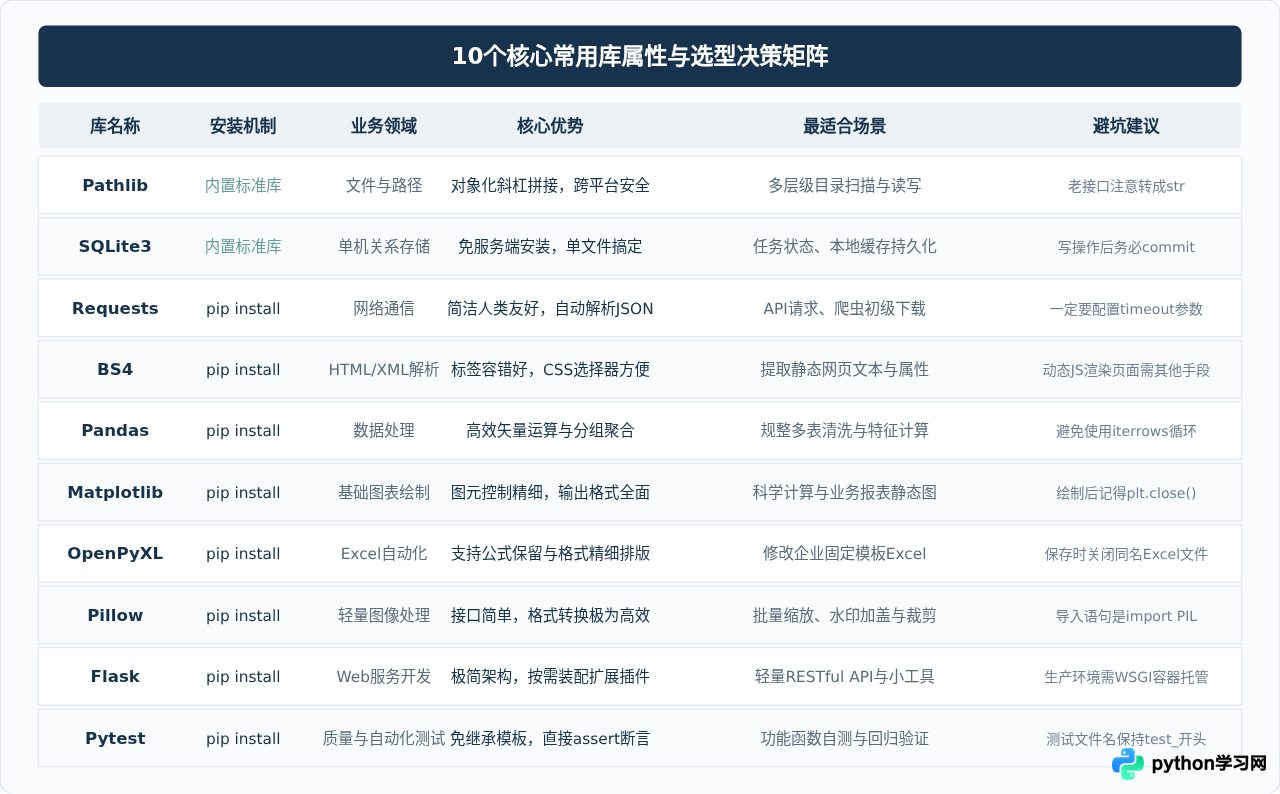
Task: Select the "最适合场景" column header
Action: (845, 126)
